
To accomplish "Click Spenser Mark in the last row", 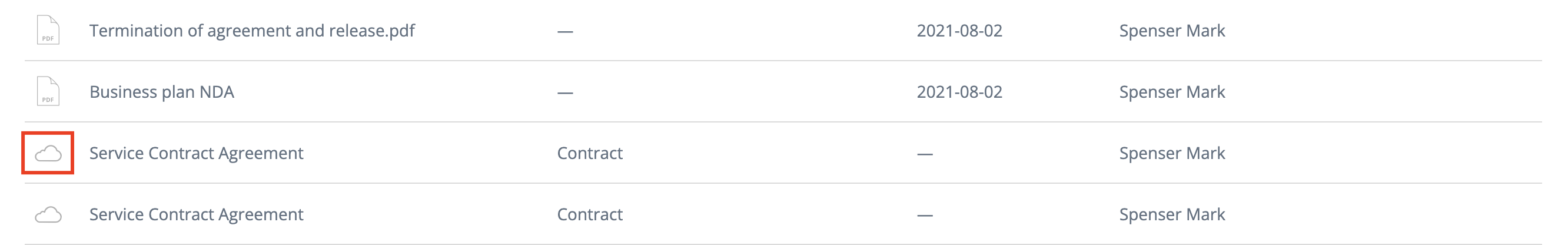I will (x=1172, y=214).
